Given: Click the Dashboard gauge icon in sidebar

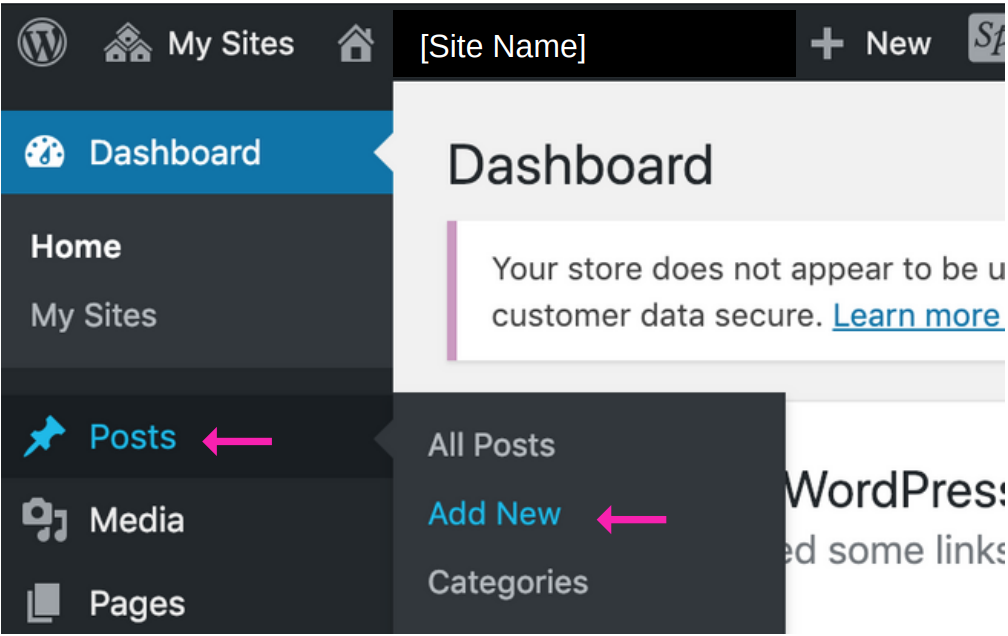Looking at the screenshot, I should (x=45, y=153).
